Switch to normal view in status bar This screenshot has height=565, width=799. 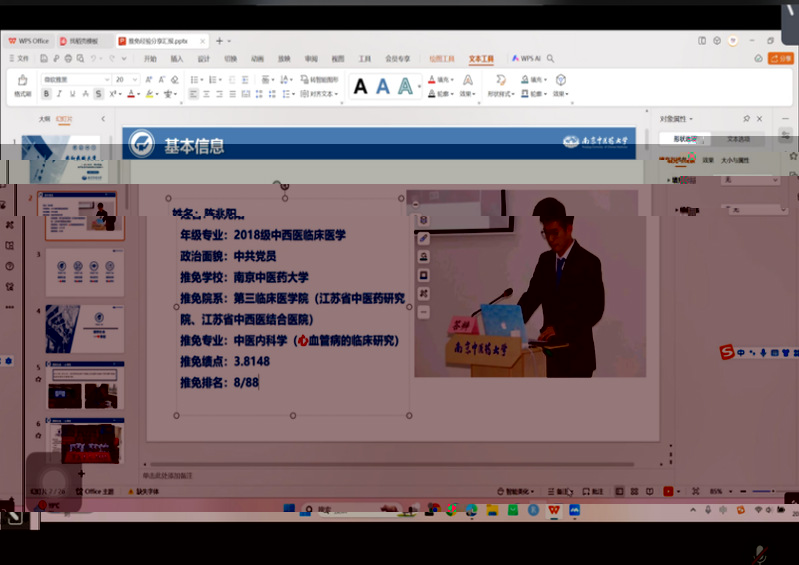click(620, 491)
